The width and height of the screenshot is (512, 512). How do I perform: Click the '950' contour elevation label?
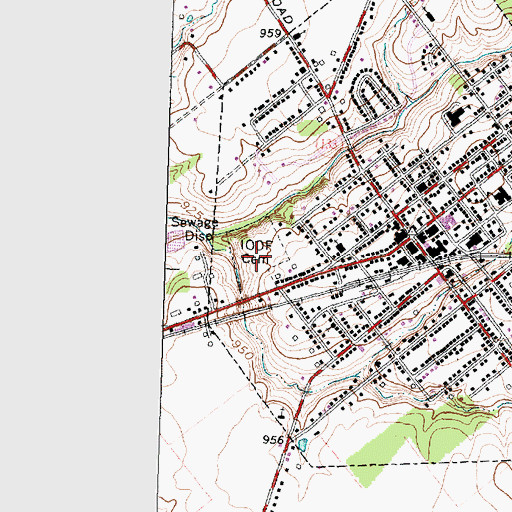(242, 349)
